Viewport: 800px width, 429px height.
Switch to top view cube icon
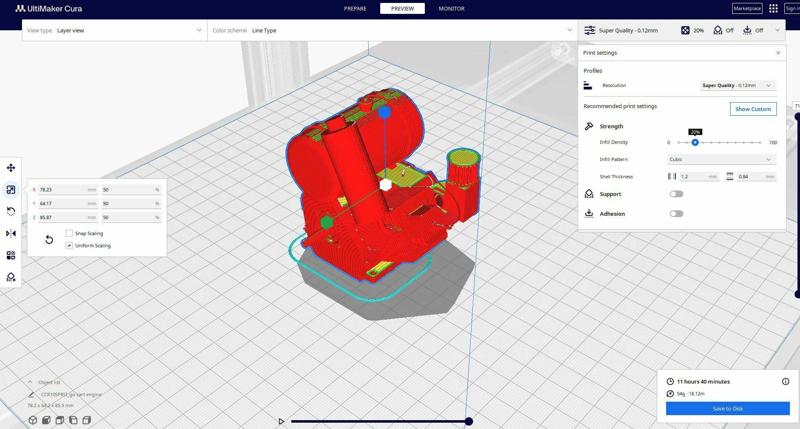(60, 420)
